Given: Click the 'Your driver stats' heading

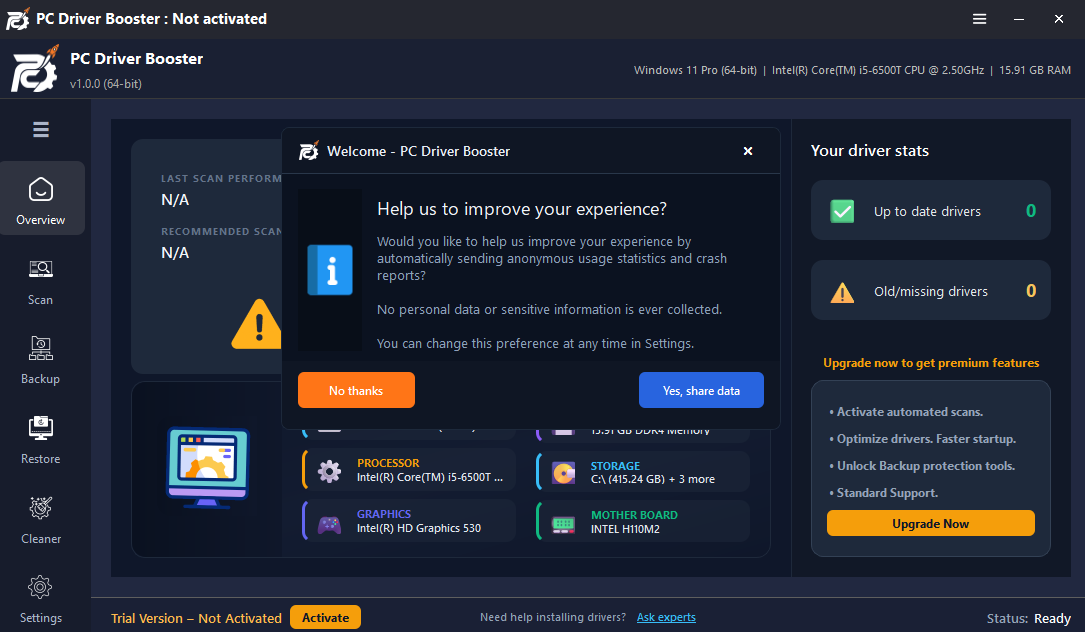Looking at the screenshot, I should 870,151.
